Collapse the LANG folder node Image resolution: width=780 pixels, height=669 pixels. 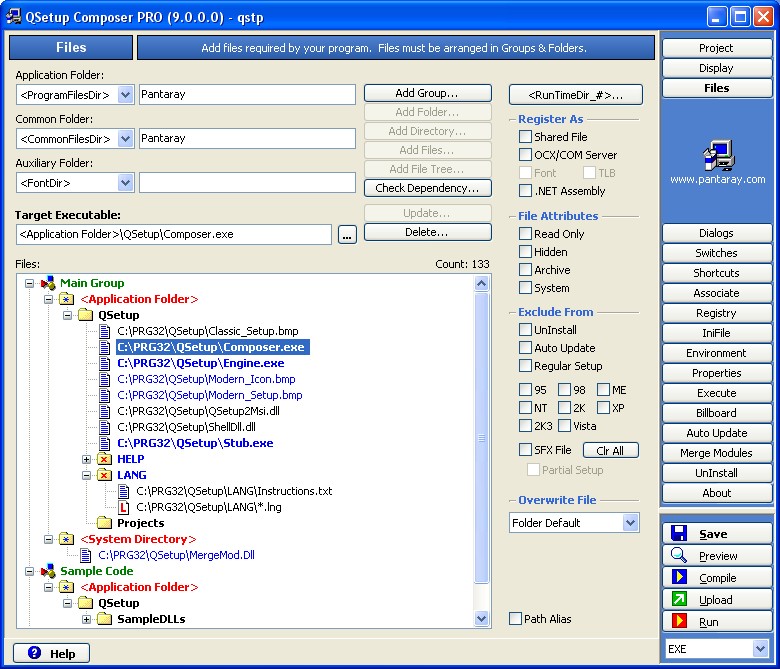pos(87,475)
